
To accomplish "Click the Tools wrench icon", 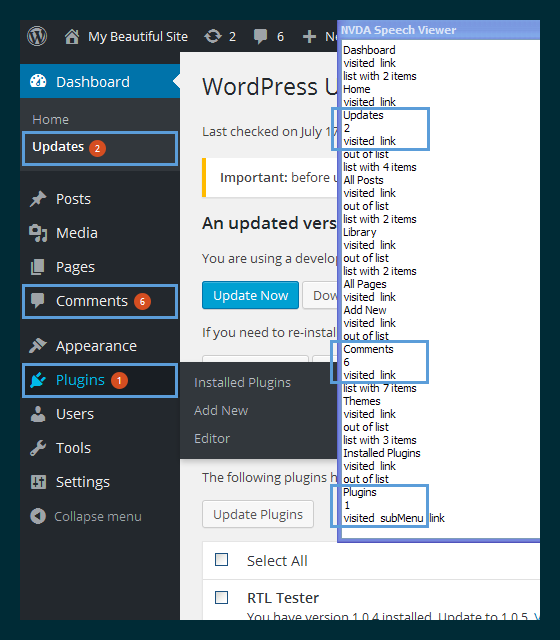I will (x=38, y=448).
